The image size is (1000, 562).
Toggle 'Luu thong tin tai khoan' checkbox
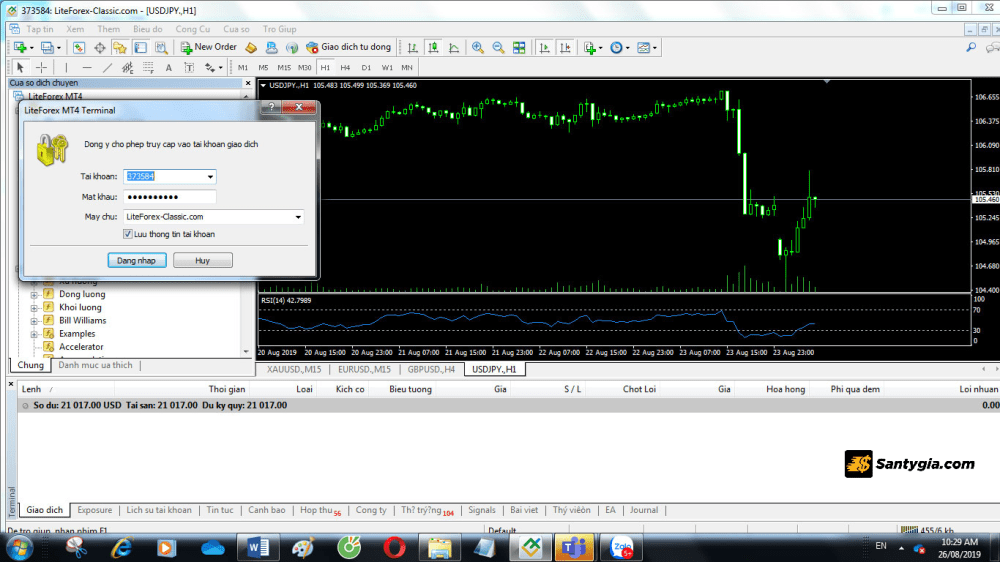[x=128, y=234]
